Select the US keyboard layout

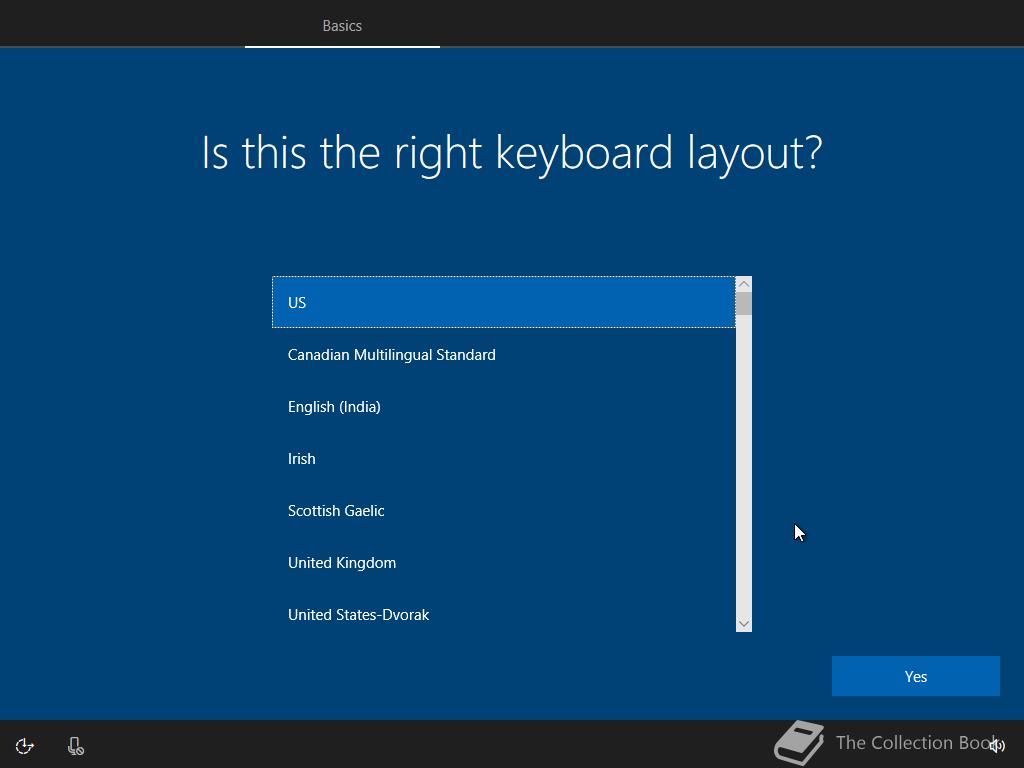point(504,302)
